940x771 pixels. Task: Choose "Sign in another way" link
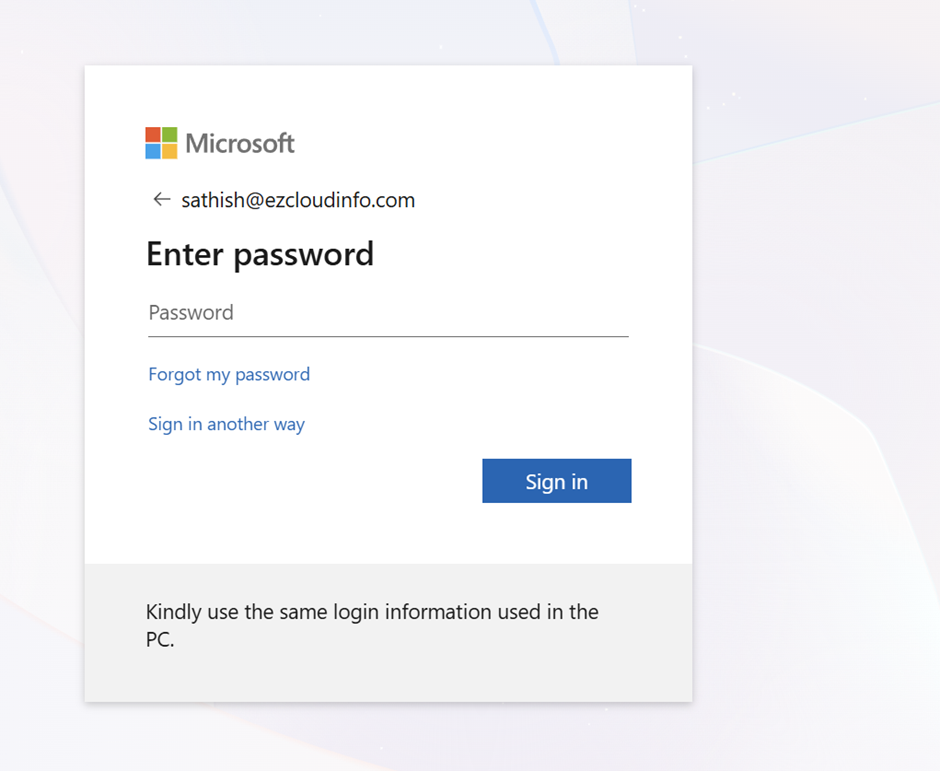[226, 424]
